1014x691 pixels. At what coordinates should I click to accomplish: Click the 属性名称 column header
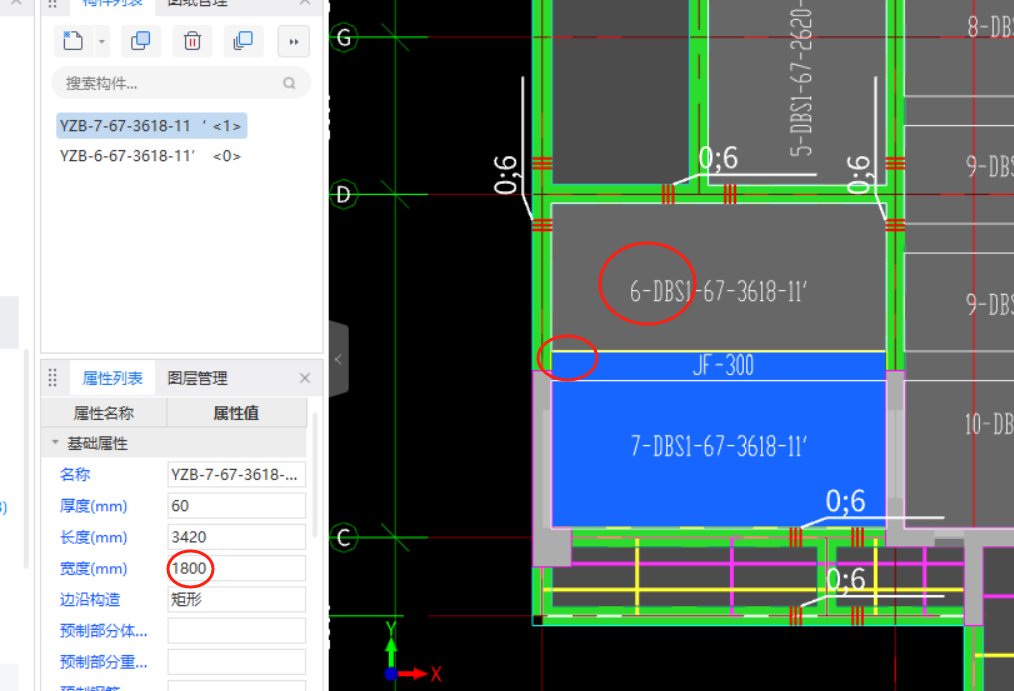(103, 413)
